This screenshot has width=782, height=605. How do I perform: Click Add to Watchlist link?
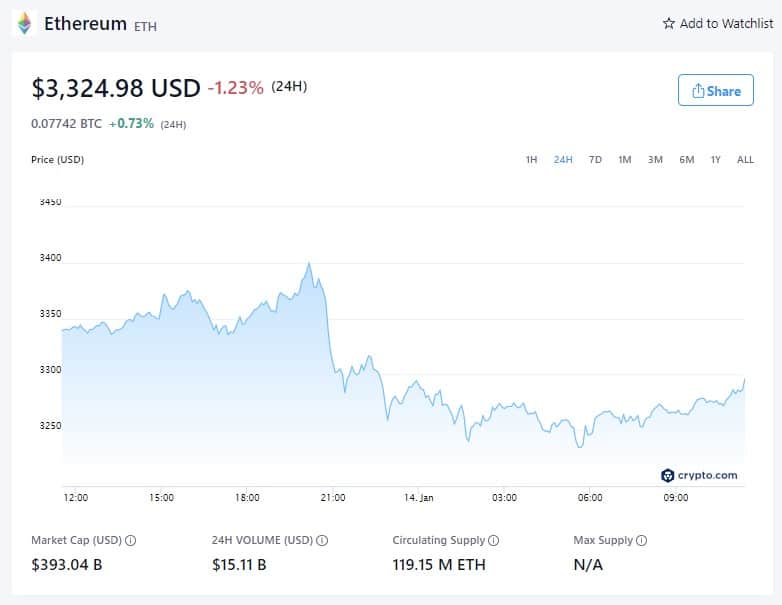(718, 23)
